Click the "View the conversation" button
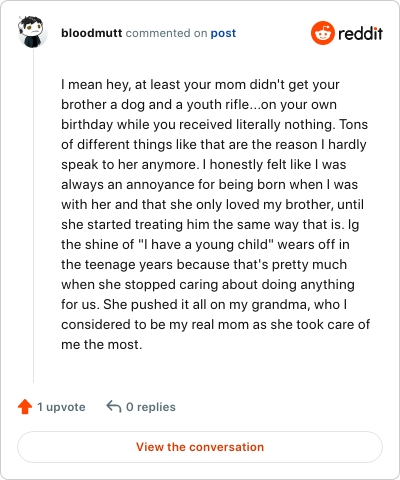Screen dimensions: 400x480 [200, 447]
